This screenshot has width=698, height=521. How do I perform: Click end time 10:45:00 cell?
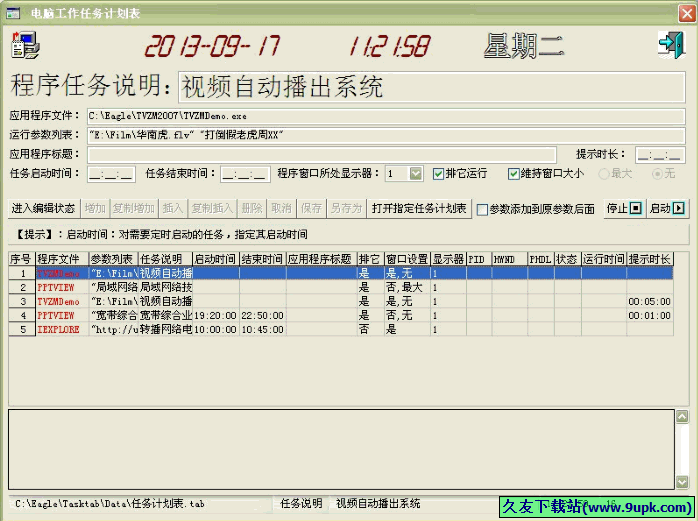pos(263,330)
